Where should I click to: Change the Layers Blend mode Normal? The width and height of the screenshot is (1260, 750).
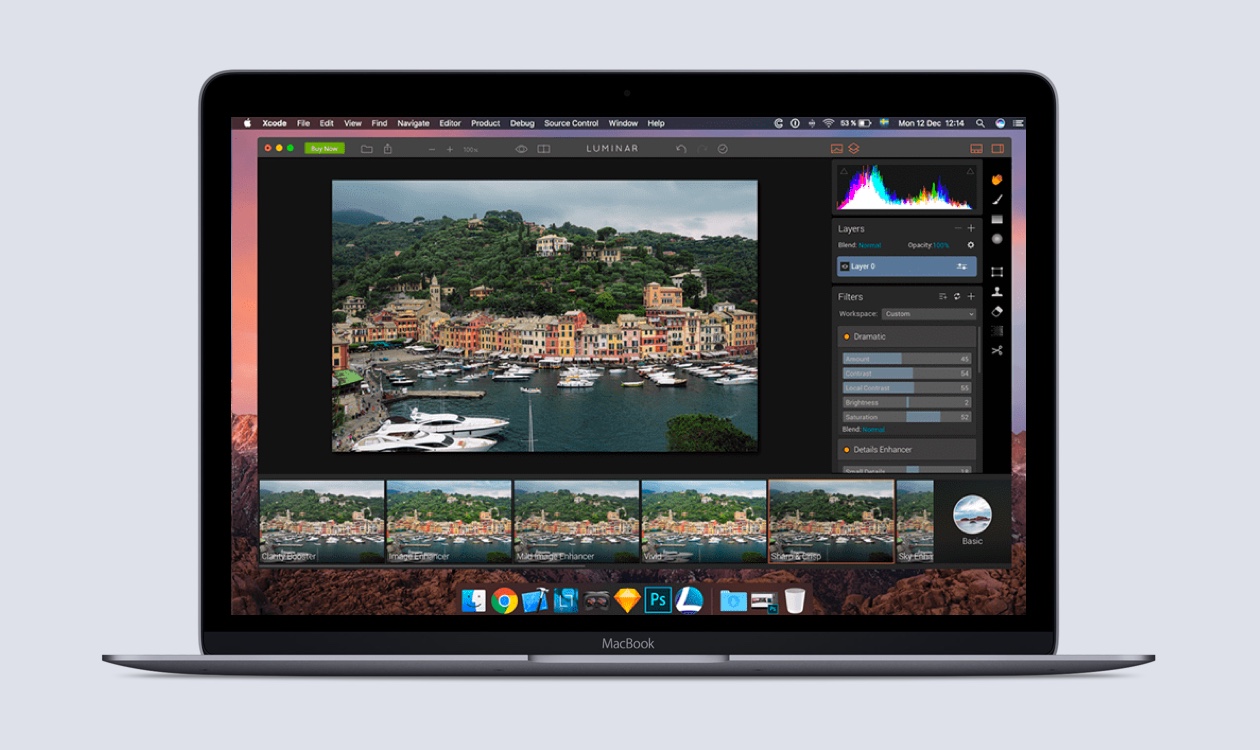870,245
